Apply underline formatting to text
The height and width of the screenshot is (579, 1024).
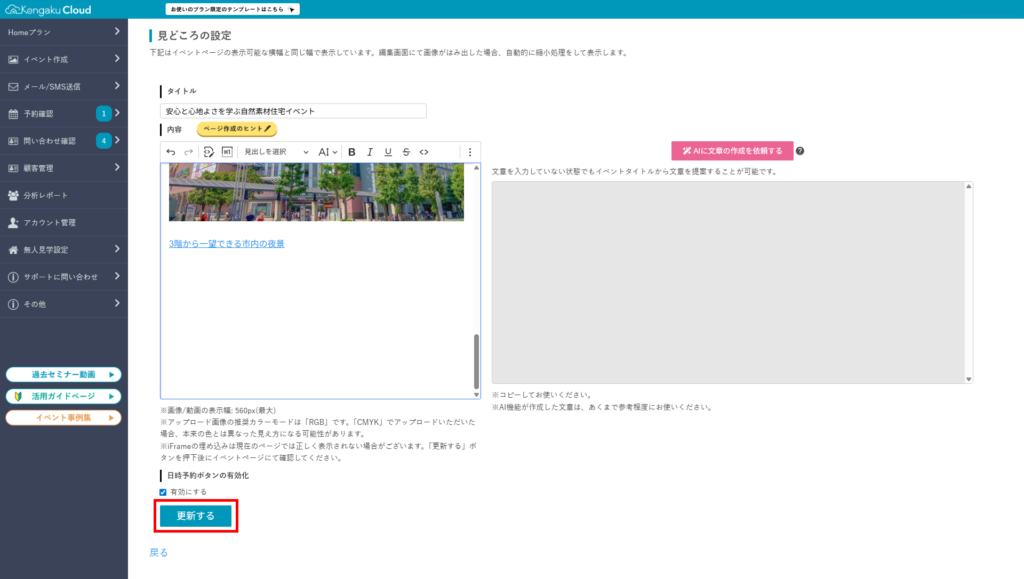tap(387, 152)
